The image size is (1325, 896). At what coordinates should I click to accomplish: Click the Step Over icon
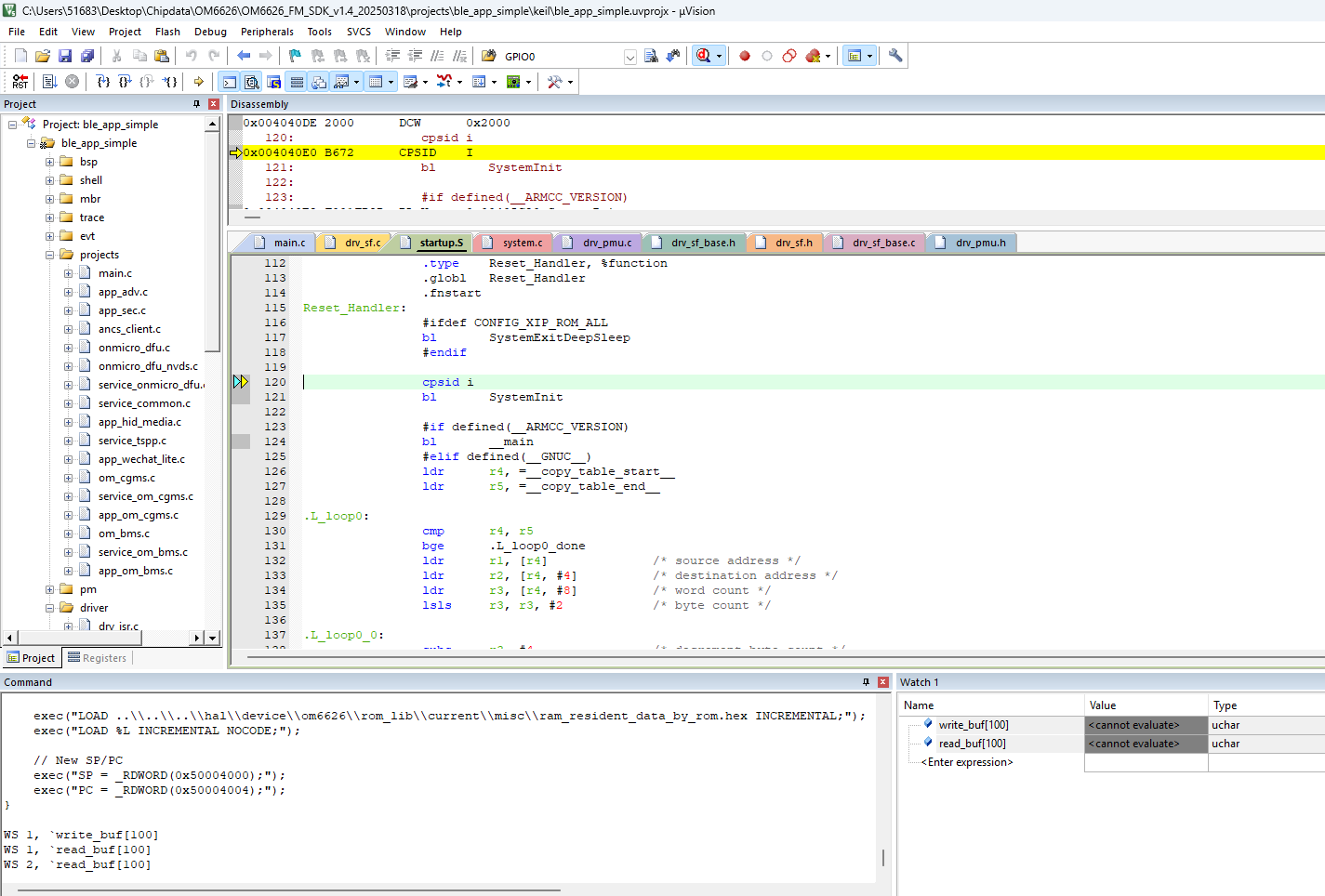125,82
